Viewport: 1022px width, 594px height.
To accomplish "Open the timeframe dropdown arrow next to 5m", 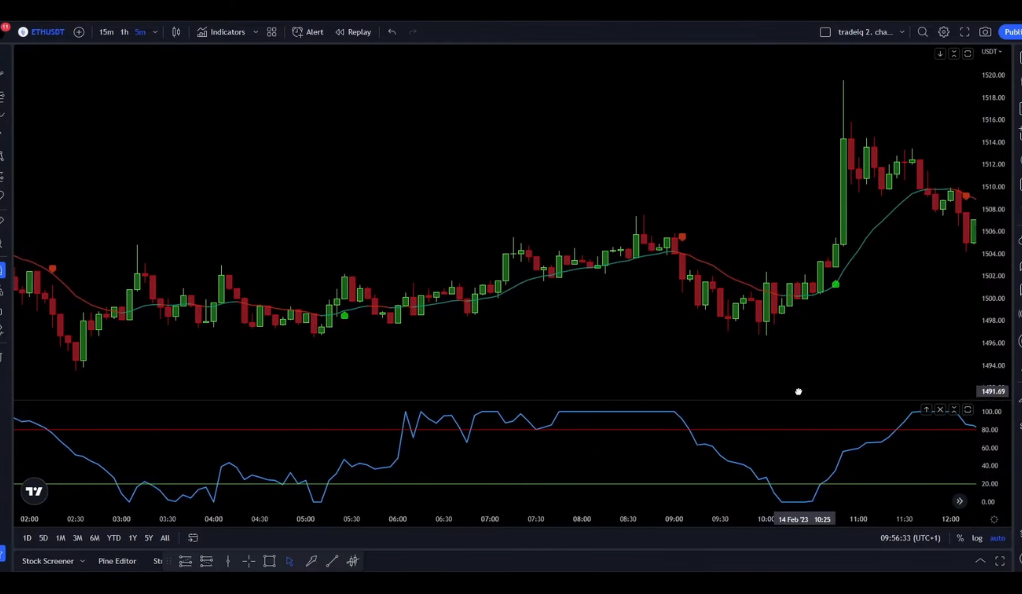I will tap(154, 31).
